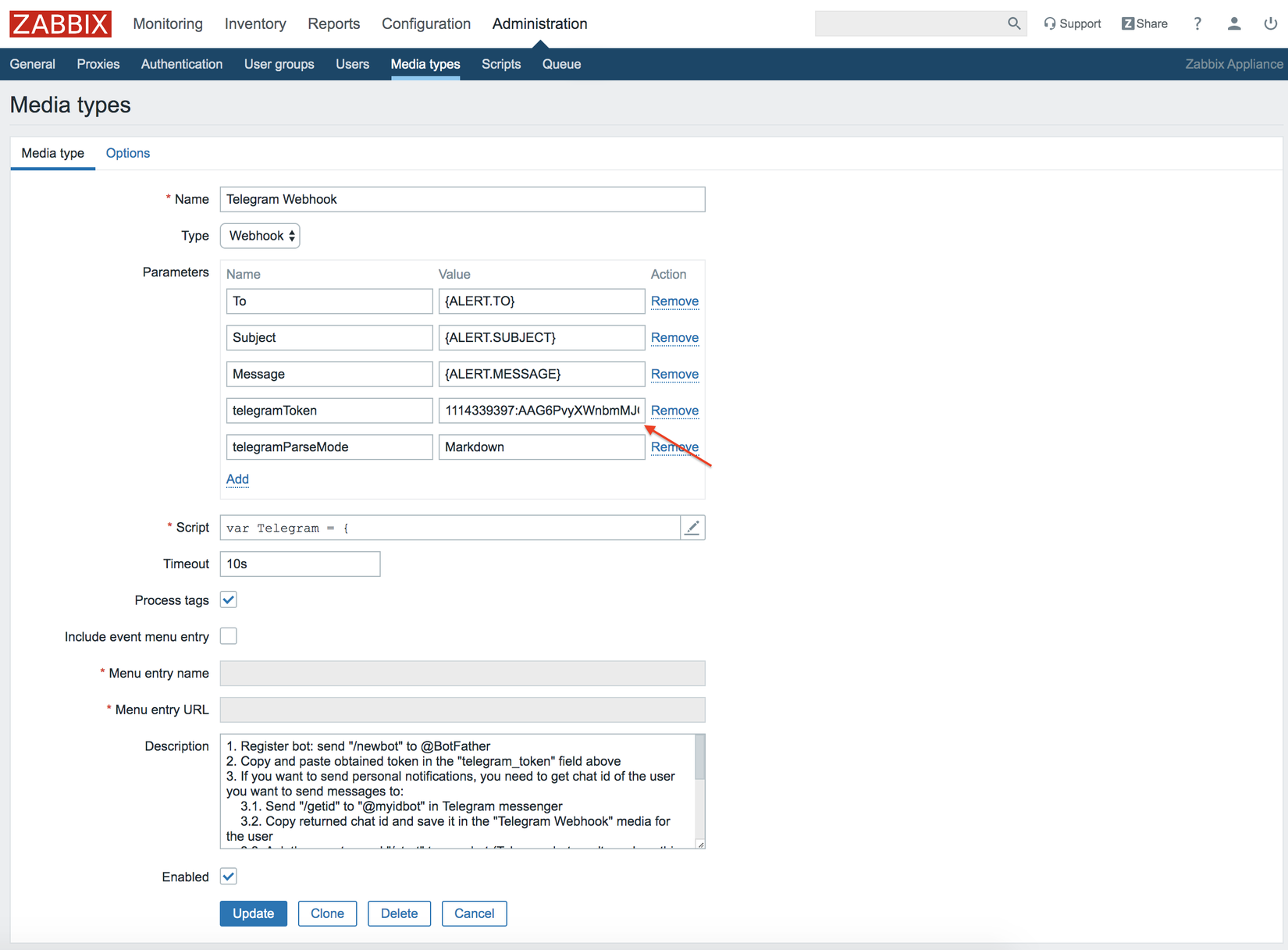This screenshot has width=1288, height=950.
Task: Open Support via headset icon
Action: pyautogui.click(x=1050, y=23)
